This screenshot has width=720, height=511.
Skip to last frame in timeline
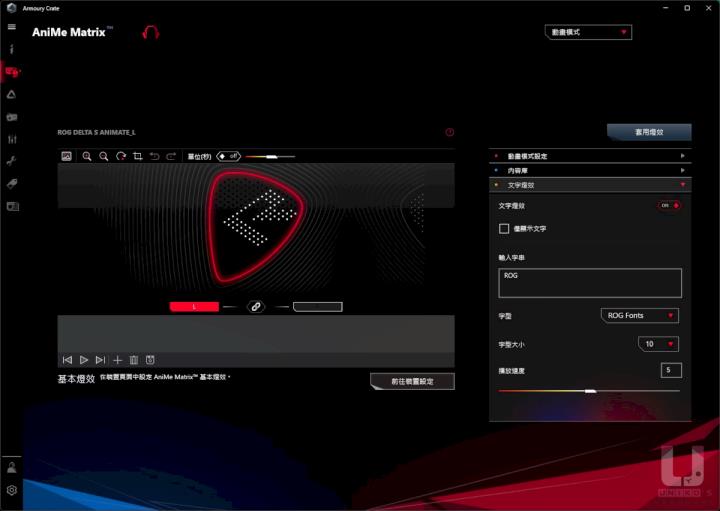[x=100, y=360]
